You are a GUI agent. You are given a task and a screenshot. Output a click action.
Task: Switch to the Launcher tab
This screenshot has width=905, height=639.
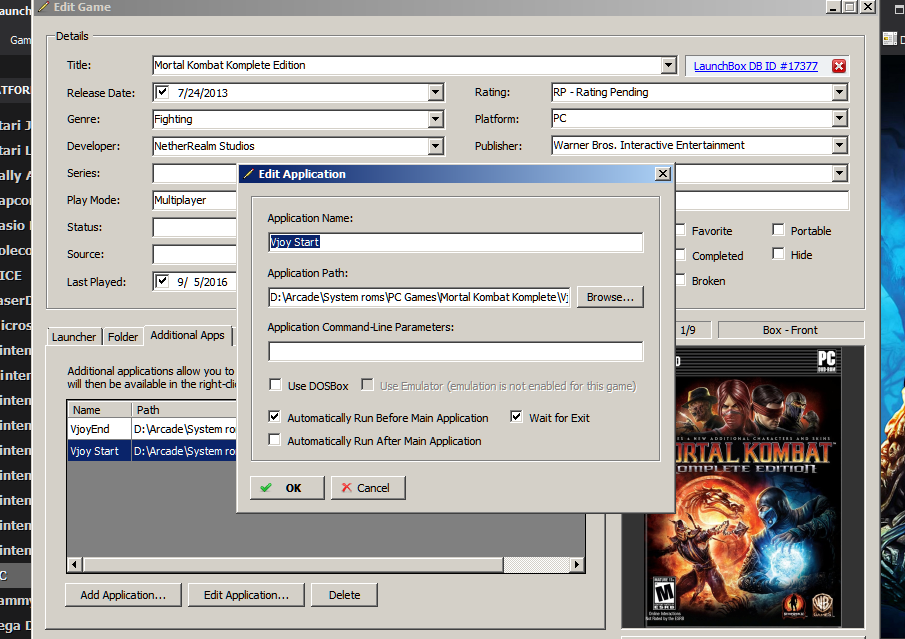tap(74, 337)
